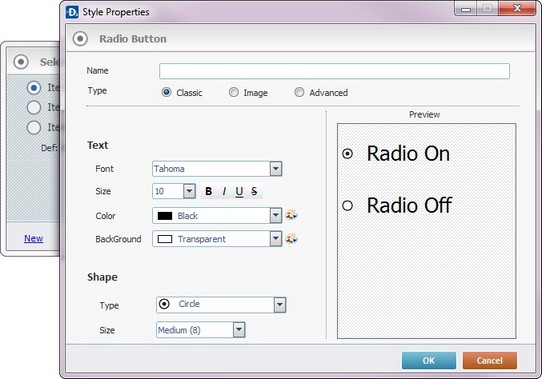
Task: Open custom color palette for text Color
Action: click(291, 215)
